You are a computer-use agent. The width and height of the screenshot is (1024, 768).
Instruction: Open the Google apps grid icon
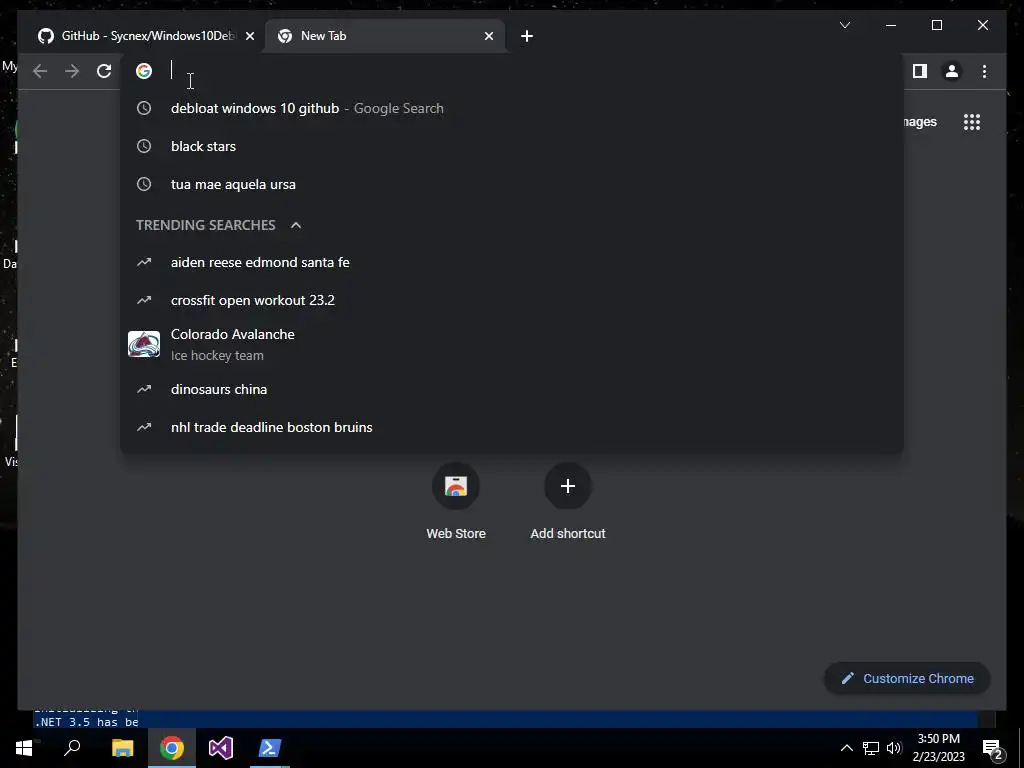[972, 122]
